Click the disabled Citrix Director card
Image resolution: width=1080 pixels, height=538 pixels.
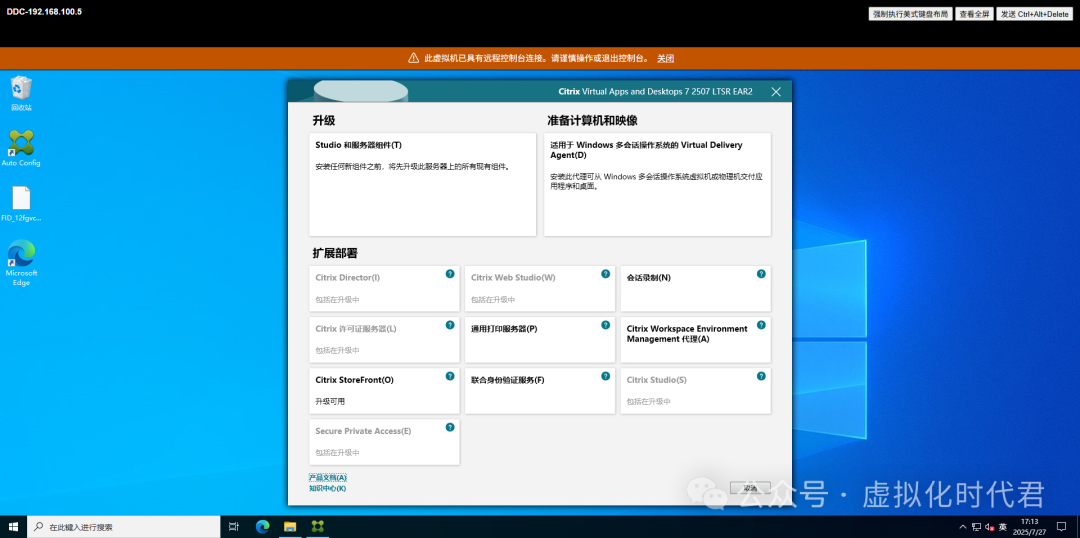pos(384,289)
